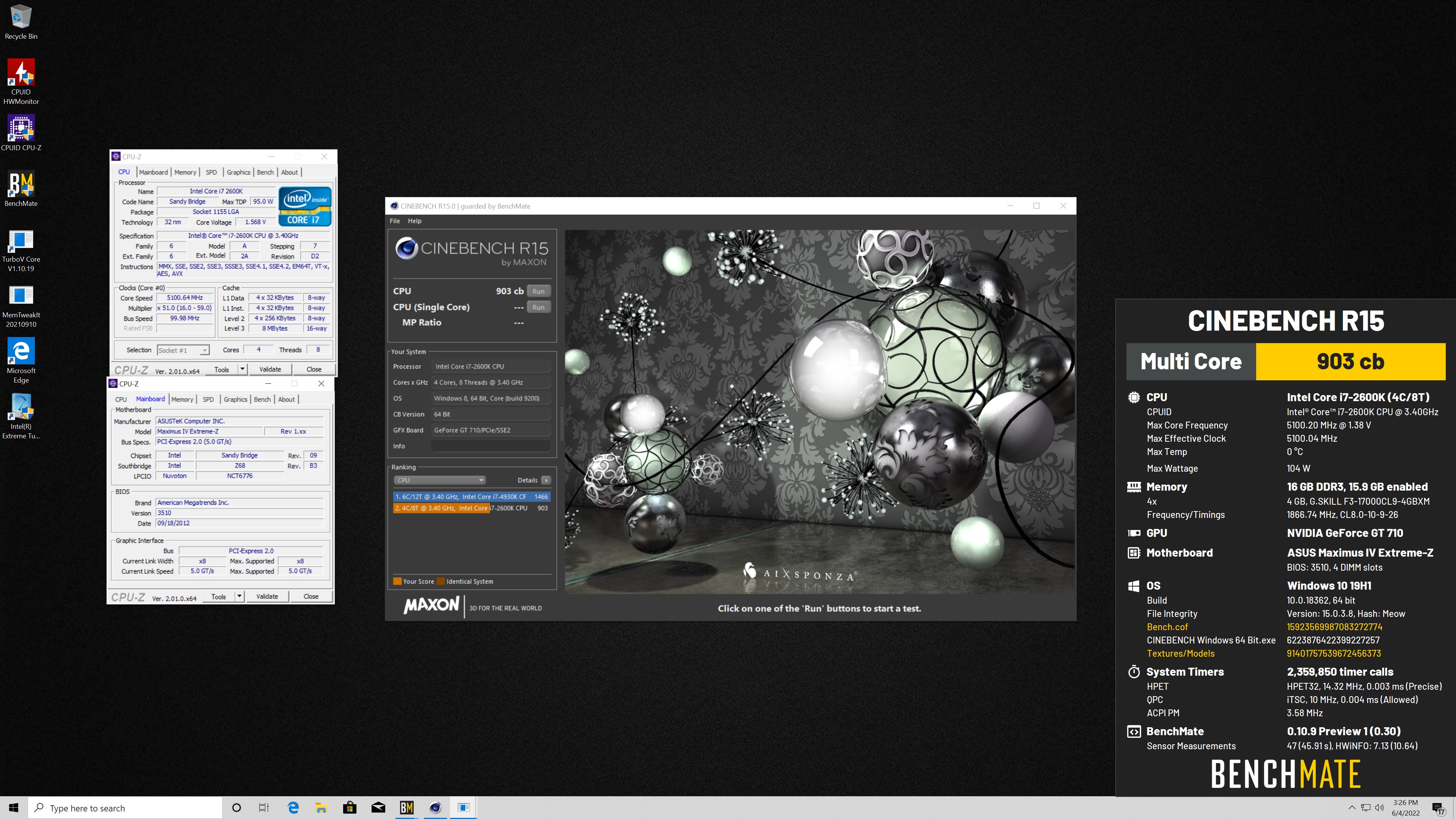Open MemTweakIt 20210910 desktop shortcut
The height and width of the screenshot is (819, 1456).
21,306
